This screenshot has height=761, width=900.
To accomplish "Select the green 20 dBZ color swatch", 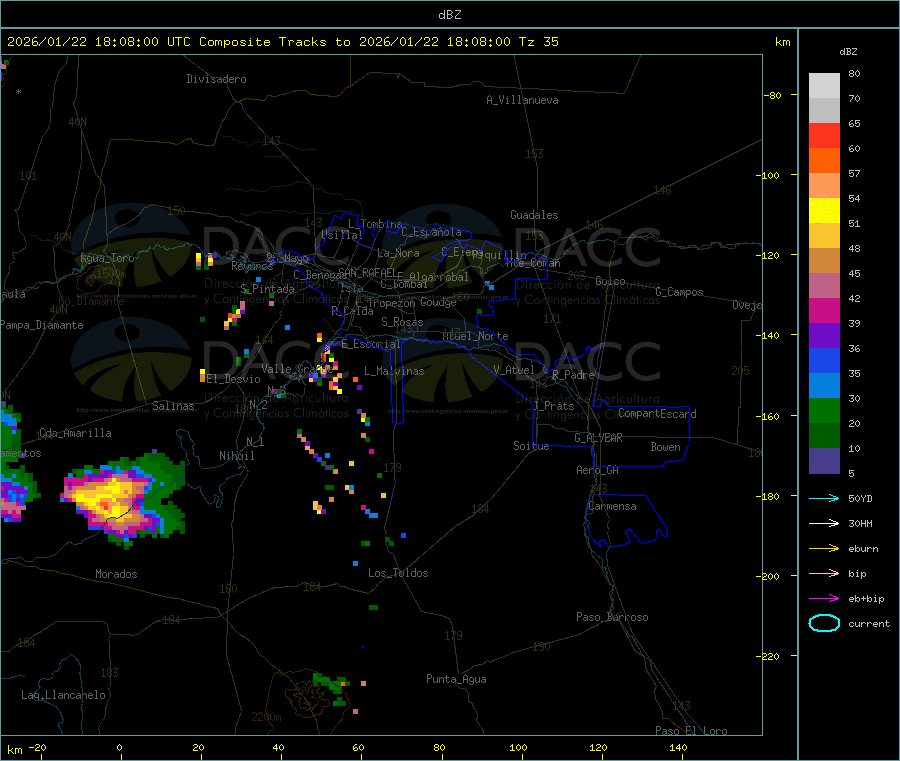I will pos(824,410).
